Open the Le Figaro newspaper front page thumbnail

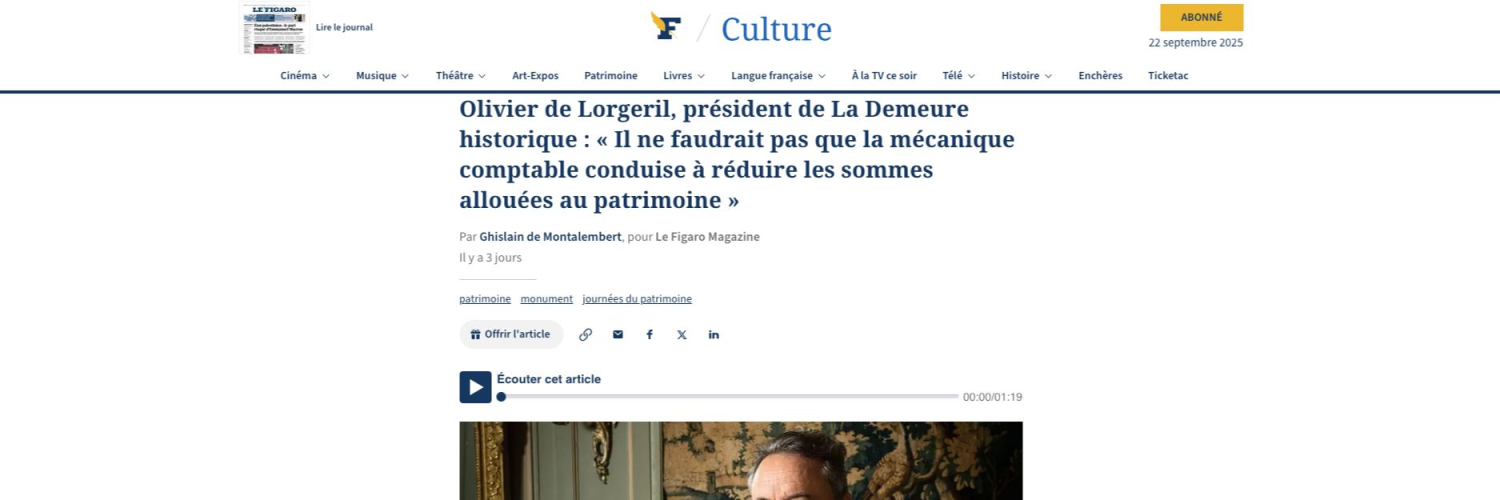(x=275, y=28)
